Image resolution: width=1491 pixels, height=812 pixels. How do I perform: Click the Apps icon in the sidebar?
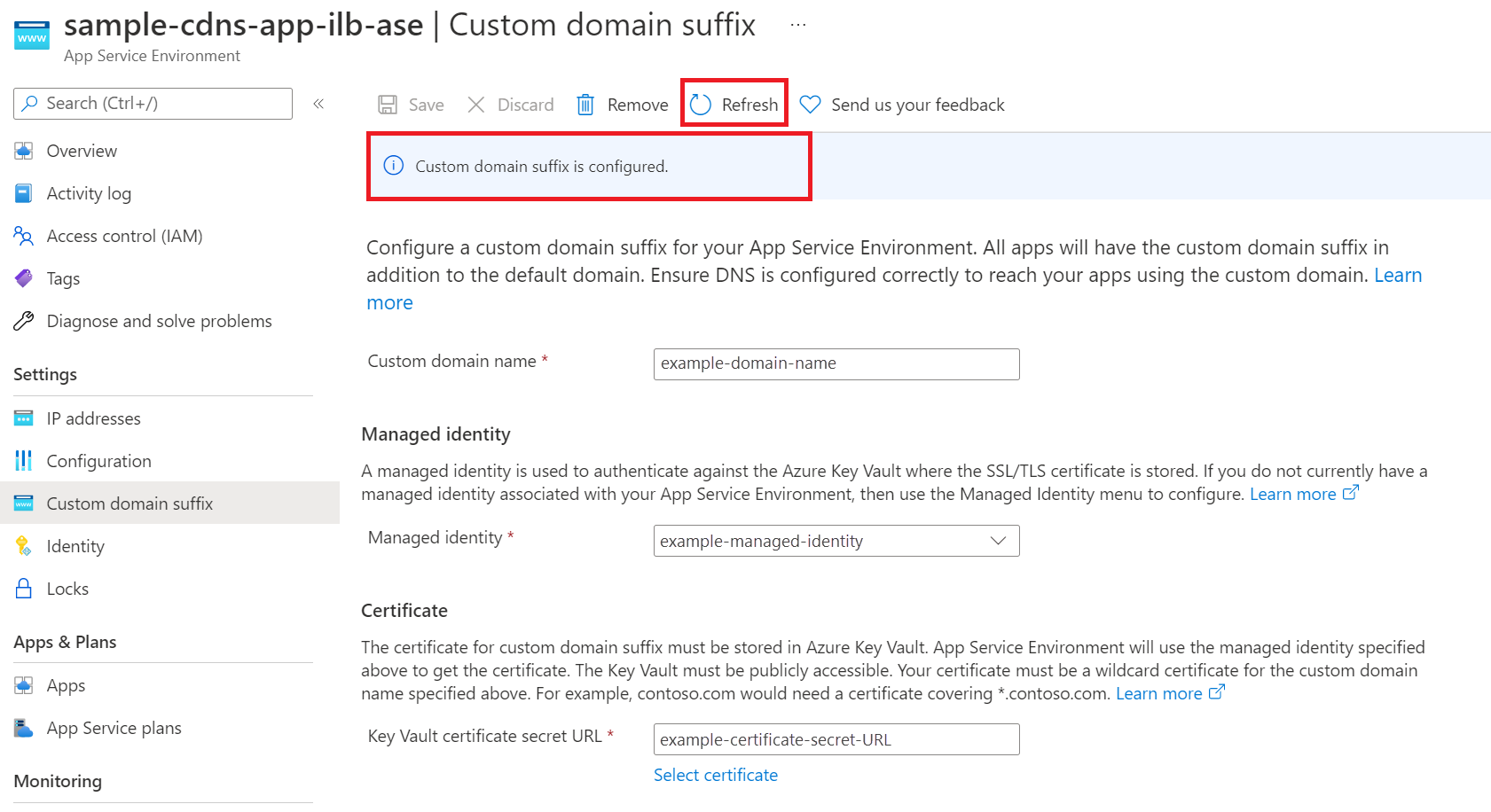(x=24, y=685)
